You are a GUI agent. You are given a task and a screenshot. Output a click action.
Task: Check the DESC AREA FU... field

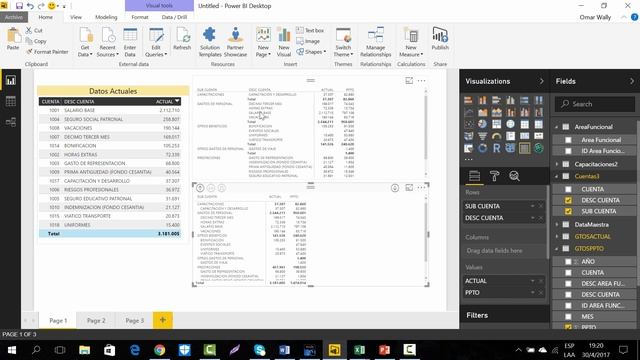[568, 283]
